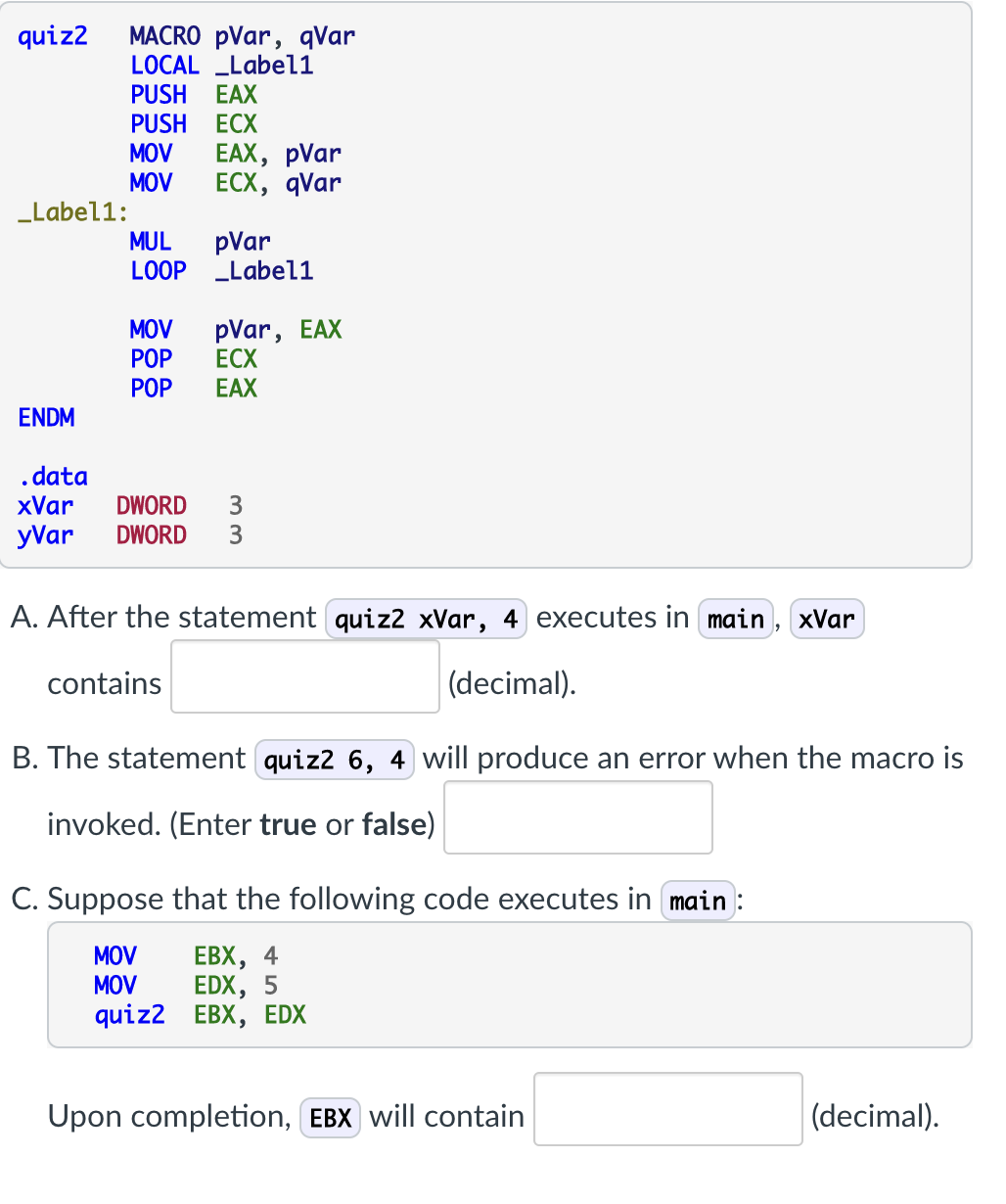Click the quiz2 xVar, 4 code chip

click(x=425, y=618)
